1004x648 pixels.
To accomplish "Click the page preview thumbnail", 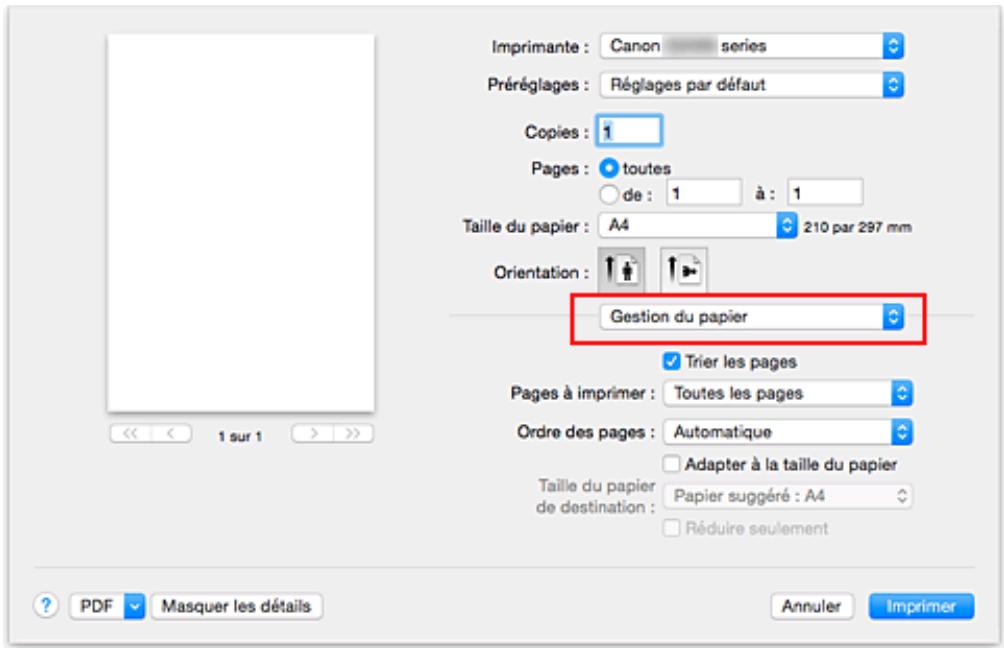I will (241, 223).
